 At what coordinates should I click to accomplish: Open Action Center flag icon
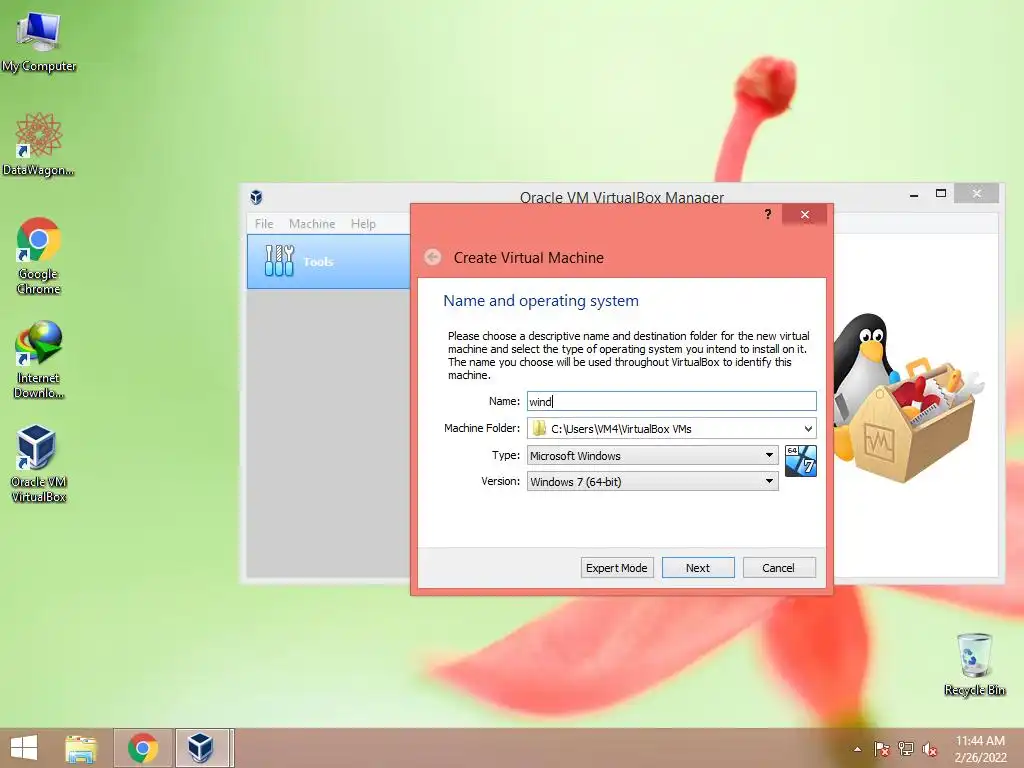pos(882,749)
